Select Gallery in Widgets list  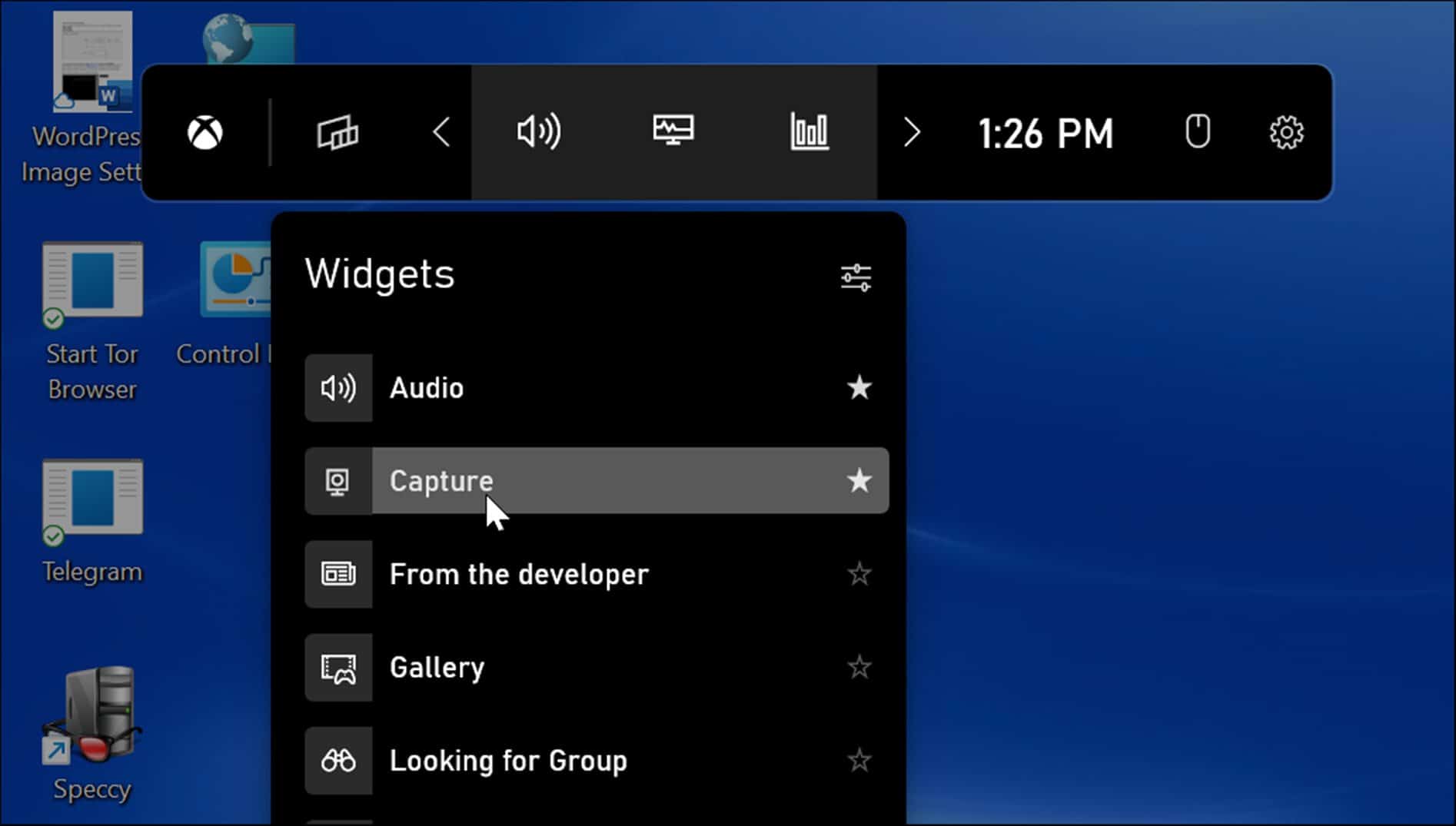(437, 667)
